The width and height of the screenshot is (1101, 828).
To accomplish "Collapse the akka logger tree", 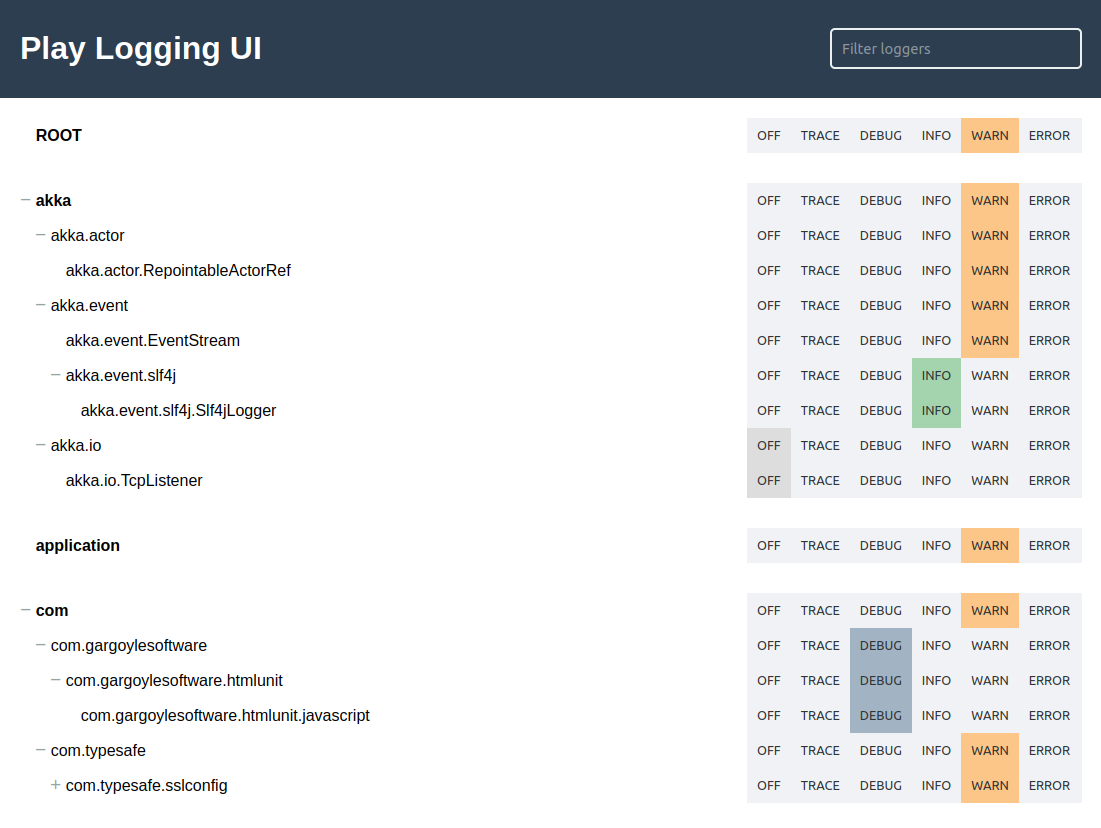I will coord(25,200).
